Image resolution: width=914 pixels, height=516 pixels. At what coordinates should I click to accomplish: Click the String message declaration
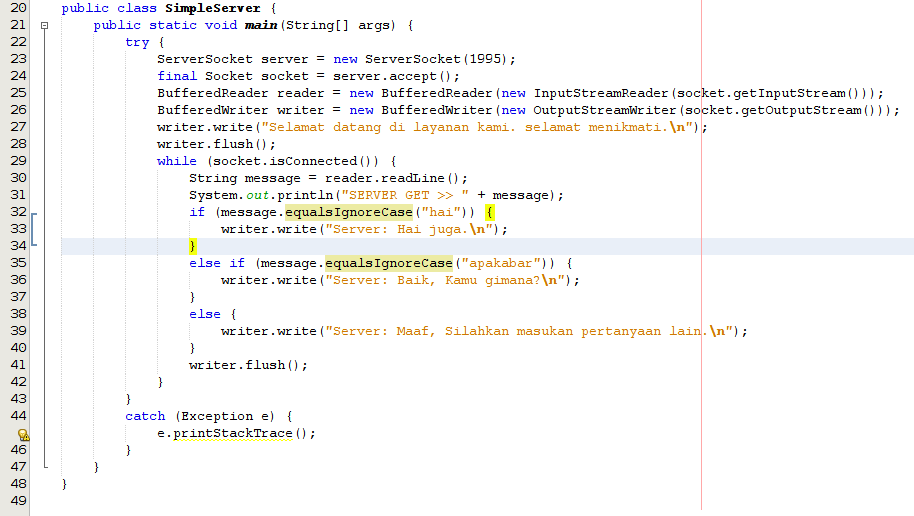coord(245,178)
